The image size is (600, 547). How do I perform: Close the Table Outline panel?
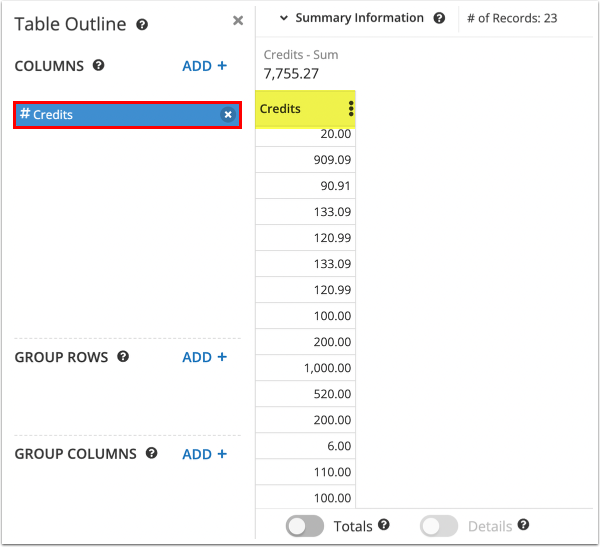(x=237, y=20)
